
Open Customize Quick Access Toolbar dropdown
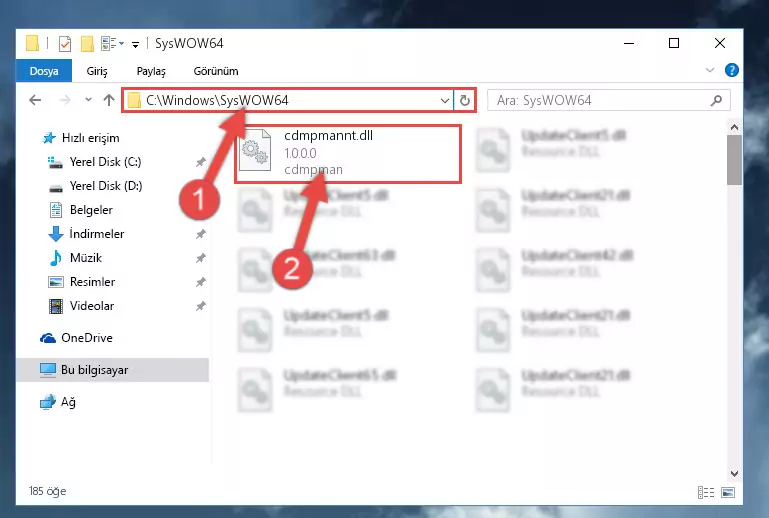pyautogui.click(x=135, y=45)
